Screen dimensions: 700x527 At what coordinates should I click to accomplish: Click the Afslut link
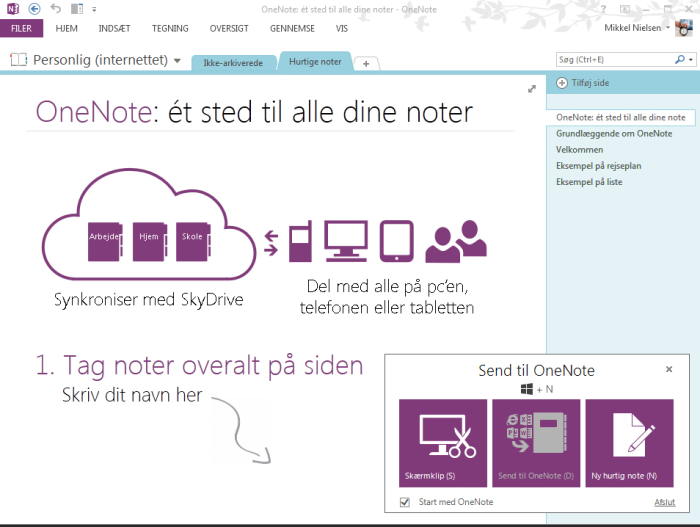665,502
